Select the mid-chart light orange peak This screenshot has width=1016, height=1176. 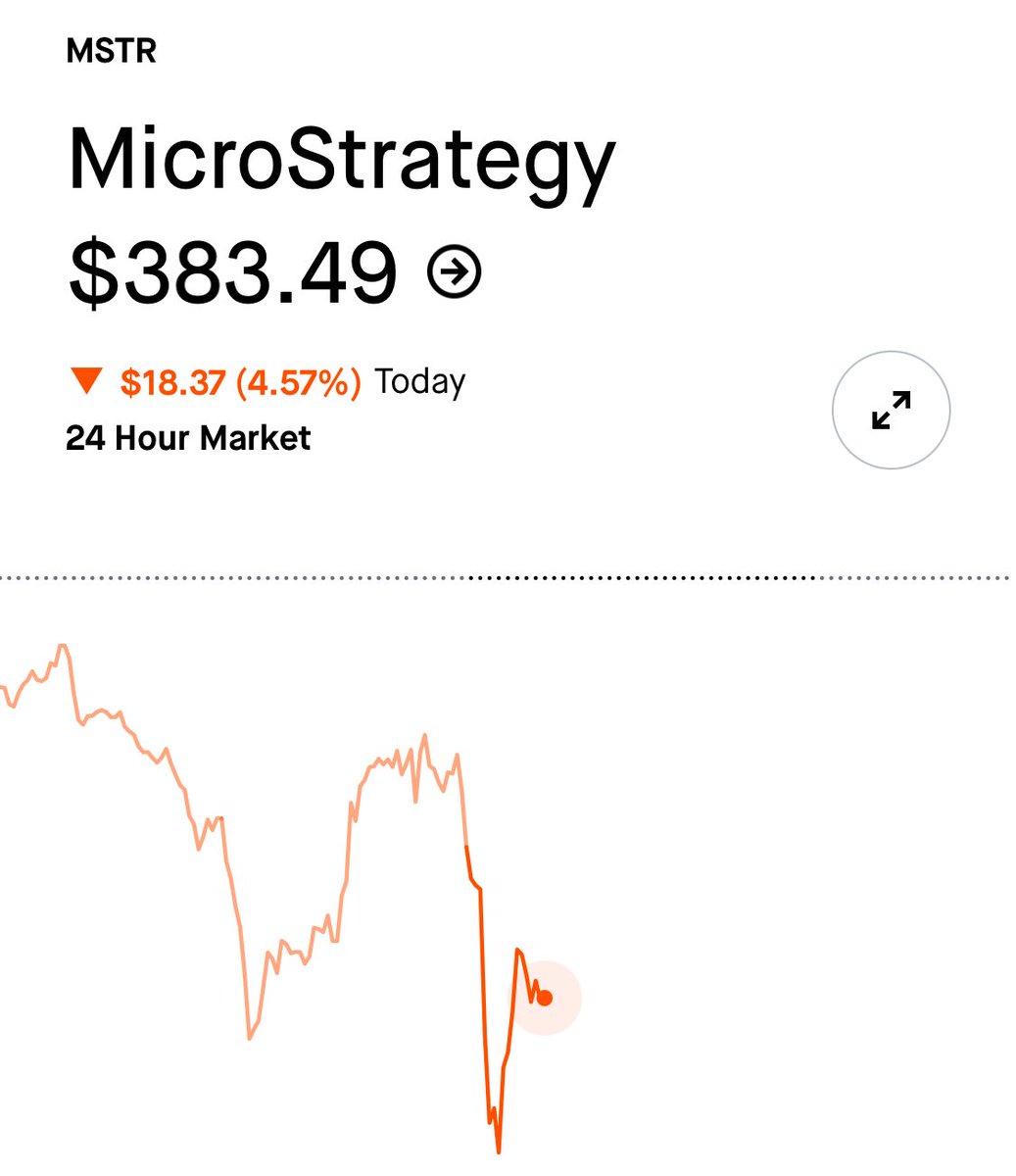425,736
